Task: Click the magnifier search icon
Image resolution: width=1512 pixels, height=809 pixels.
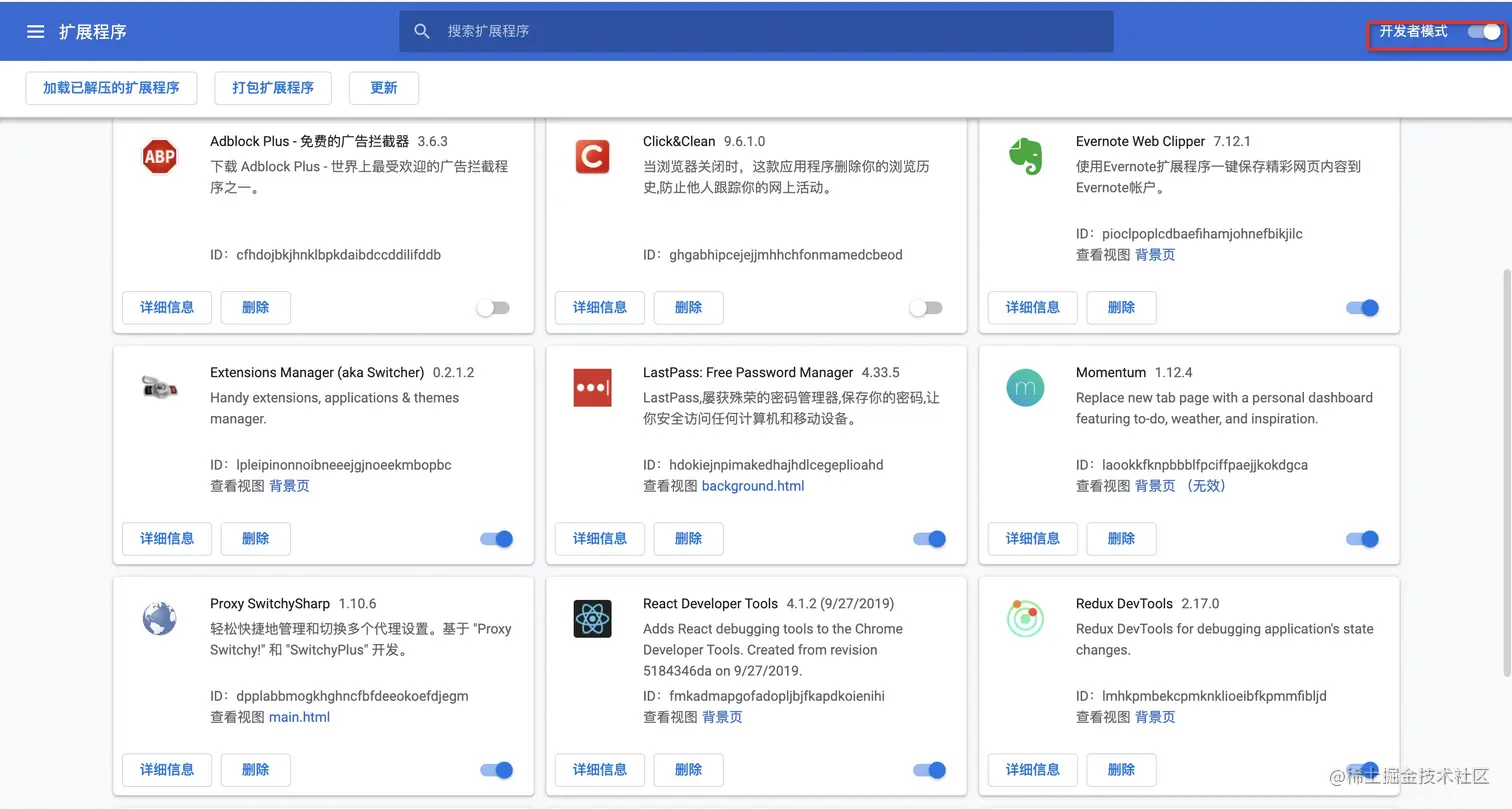Action: coord(422,32)
